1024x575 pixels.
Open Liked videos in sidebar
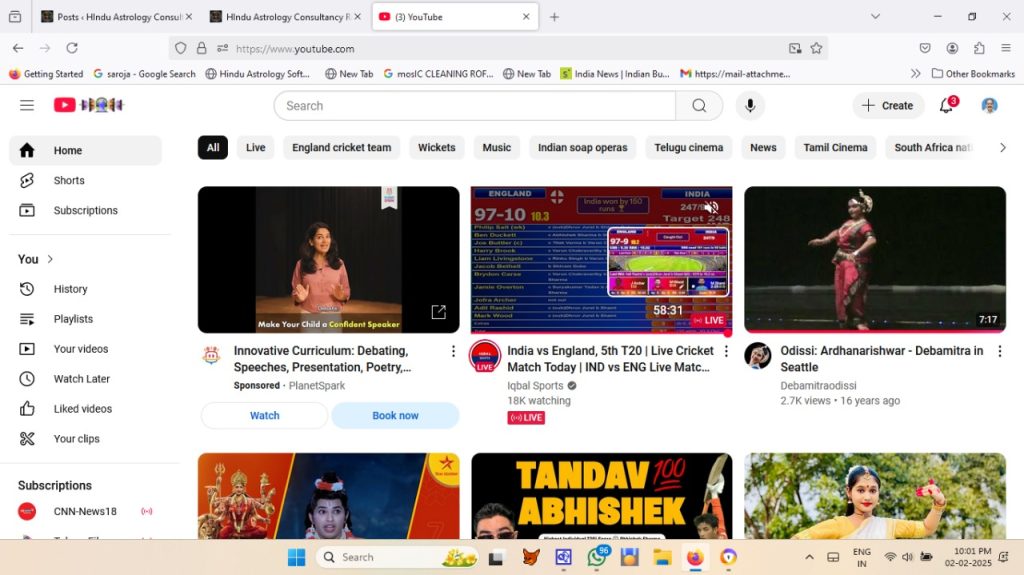click(x=86, y=409)
